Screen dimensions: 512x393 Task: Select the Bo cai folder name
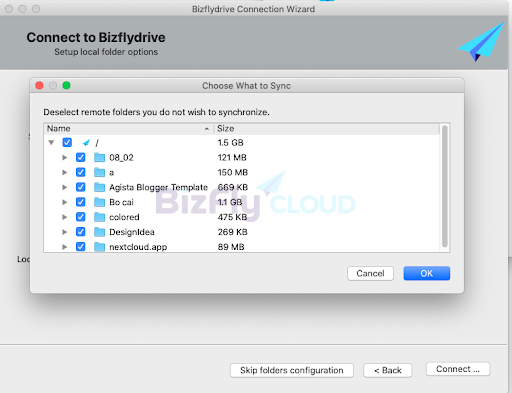tap(121, 202)
